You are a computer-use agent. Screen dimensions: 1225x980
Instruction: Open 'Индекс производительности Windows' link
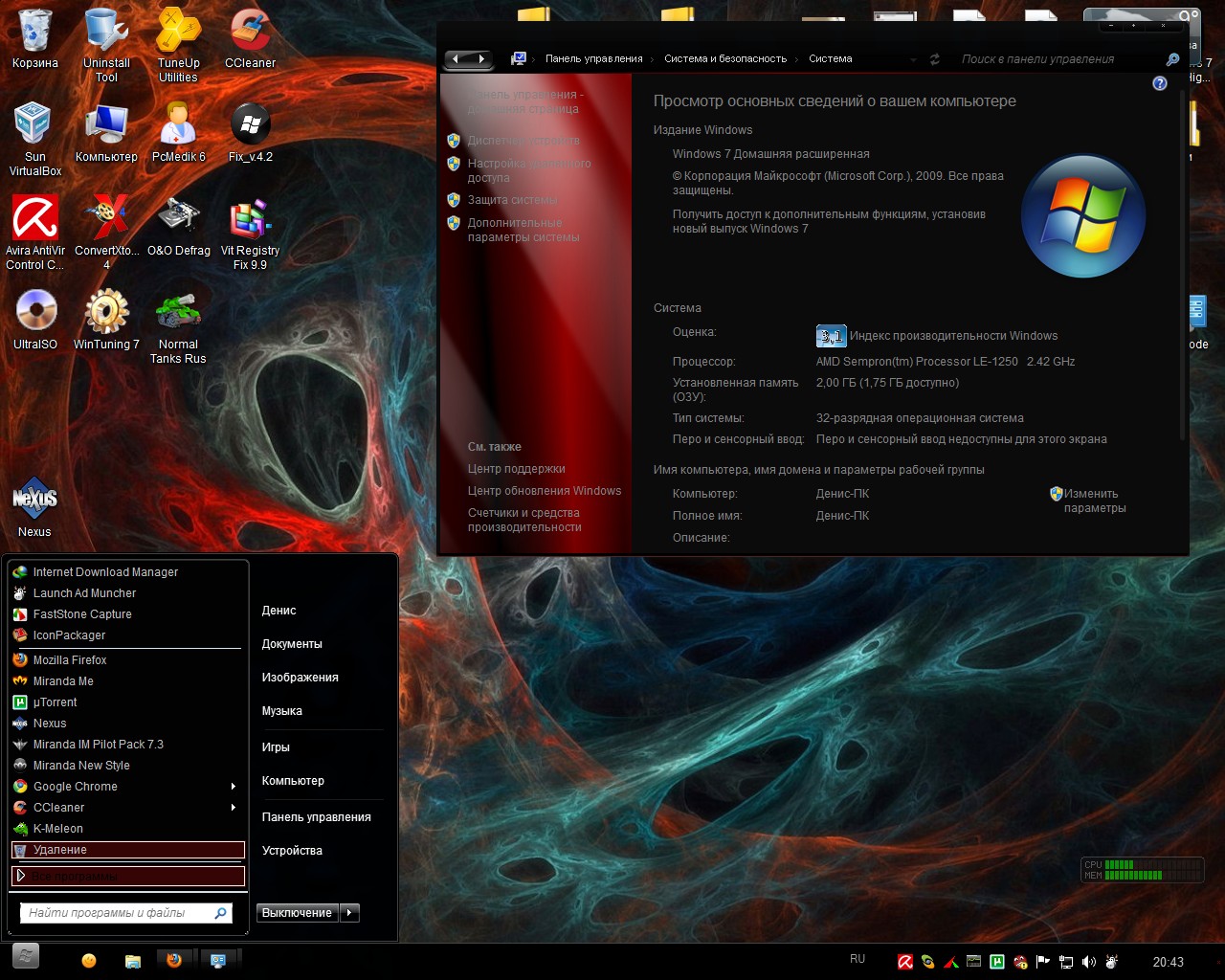pos(953,336)
